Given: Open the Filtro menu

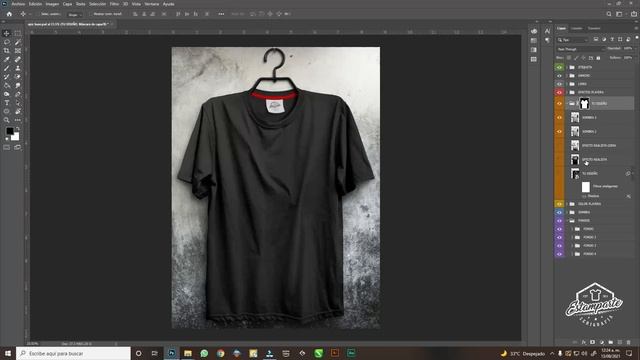Looking at the screenshot, I should (x=114, y=4).
